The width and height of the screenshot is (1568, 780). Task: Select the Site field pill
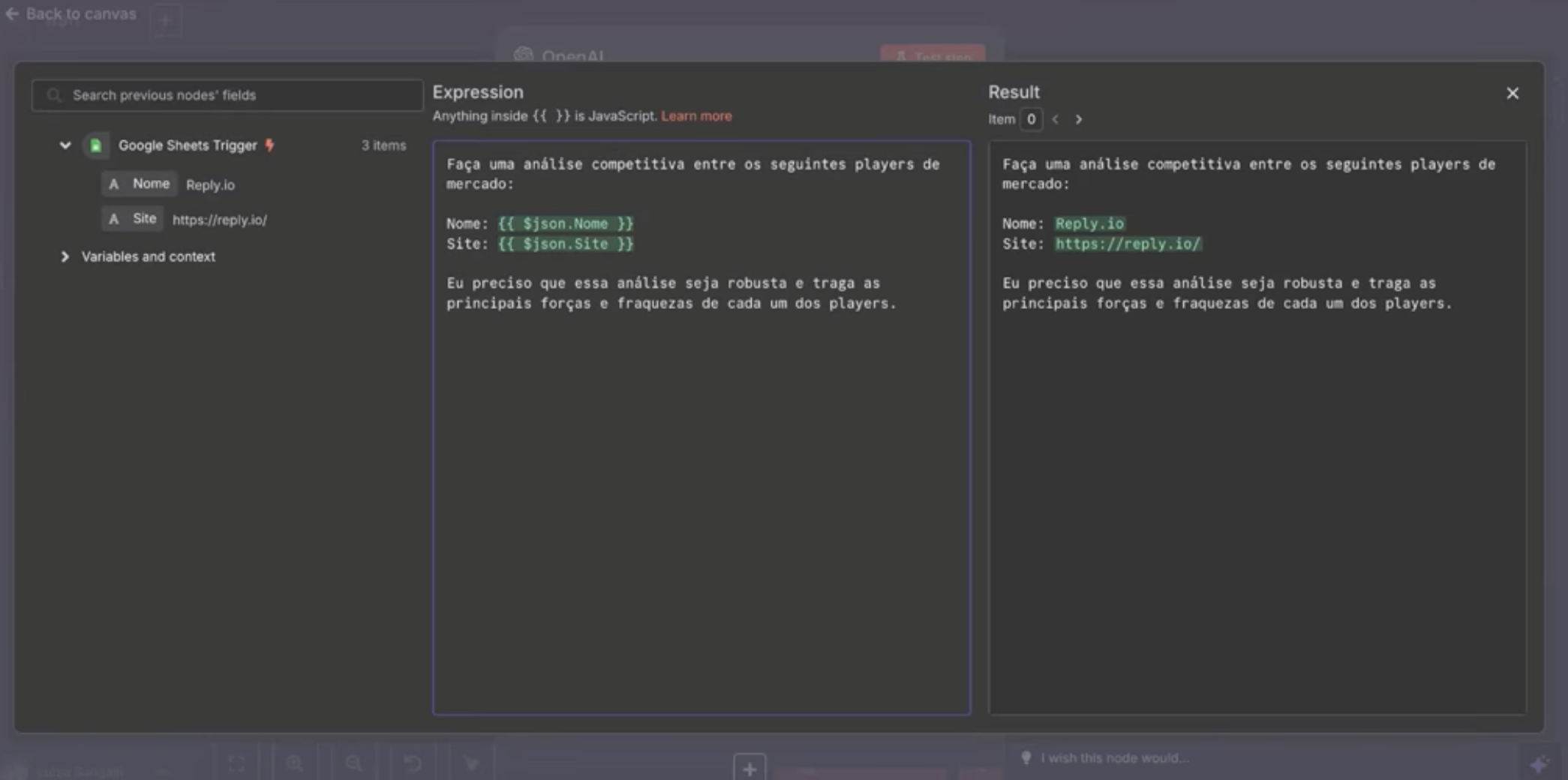coord(134,219)
